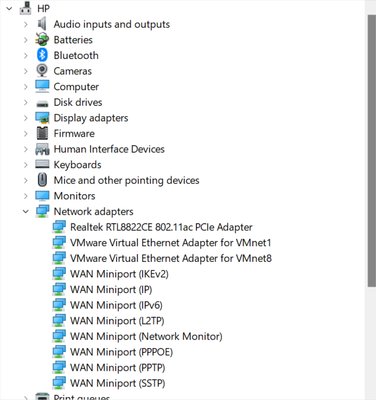Select the Display adapters label
This screenshot has height=400, width=376.
click(91, 118)
